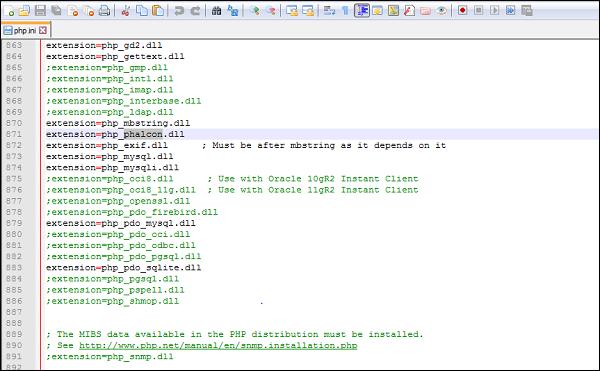This screenshot has height=371, width=600.
Task: Open a file using the Open folder icon
Action: click(24, 11)
